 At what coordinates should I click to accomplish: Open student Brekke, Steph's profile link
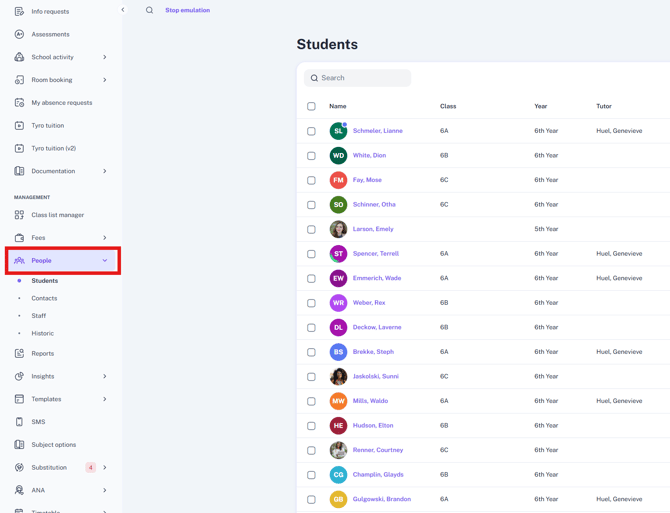pos(373,352)
